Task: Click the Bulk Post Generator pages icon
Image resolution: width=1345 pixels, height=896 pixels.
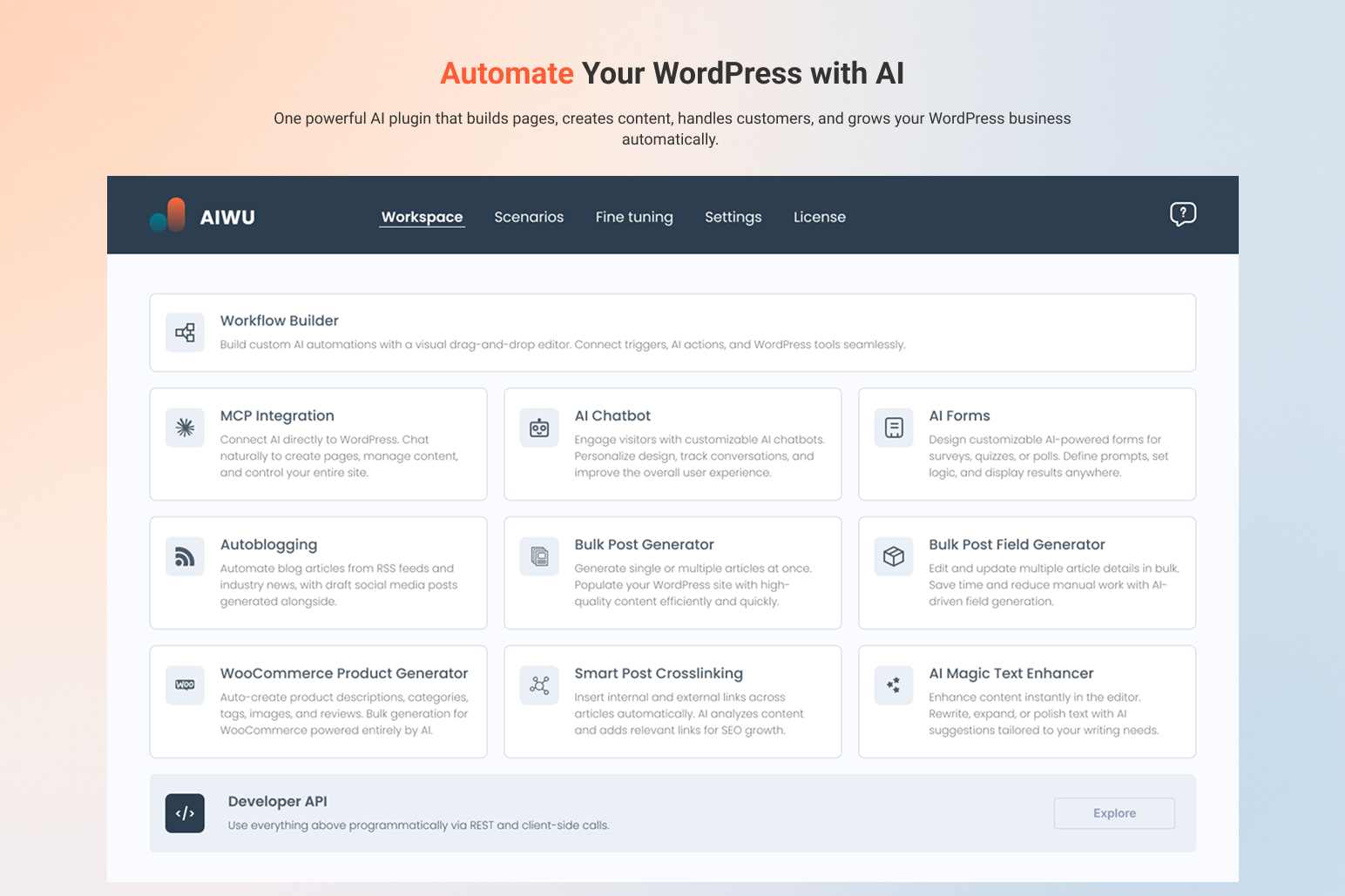Action: [x=539, y=556]
